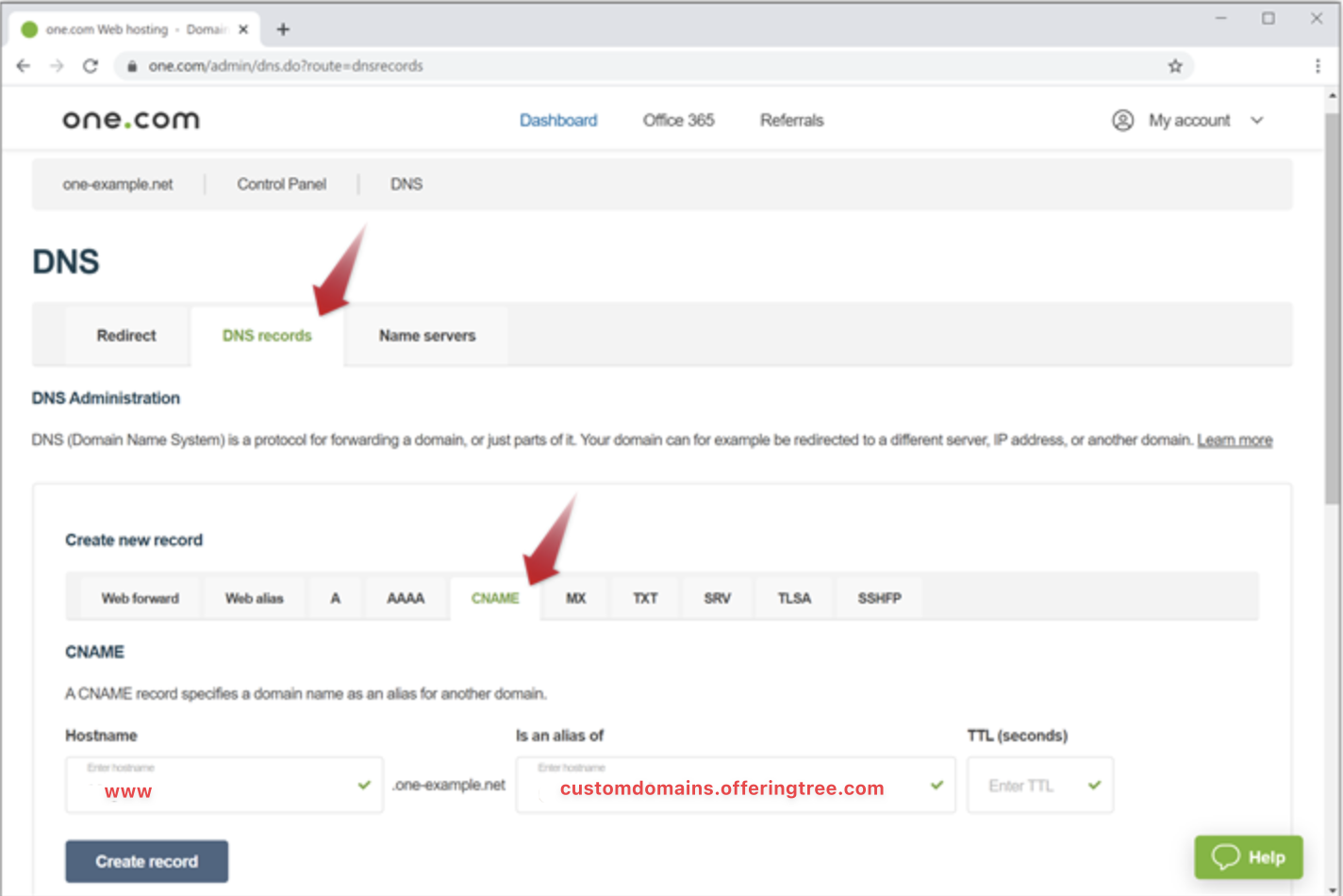Screen dimensions: 1343x896
Task: Reload the current page
Action: tap(91, 66)
